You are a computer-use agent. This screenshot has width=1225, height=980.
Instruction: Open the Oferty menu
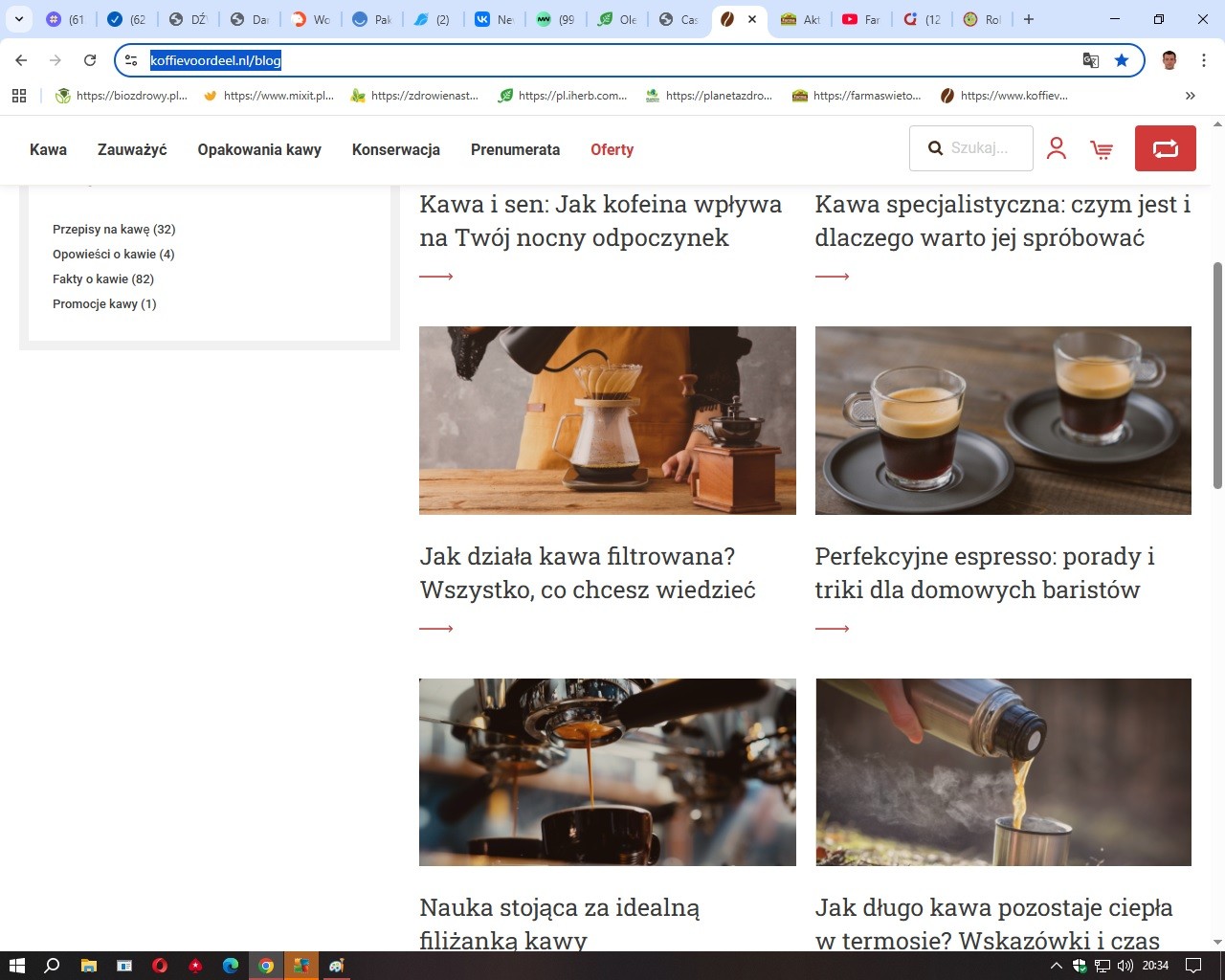pos(612,149)
